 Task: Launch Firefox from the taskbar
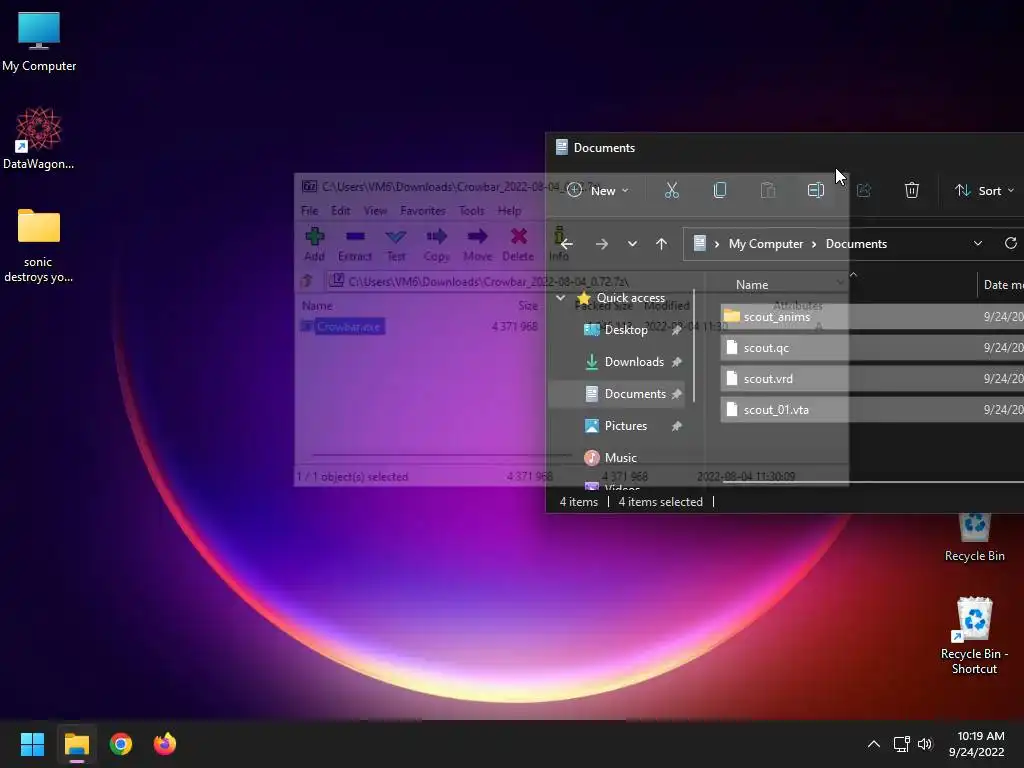(165, 744)
